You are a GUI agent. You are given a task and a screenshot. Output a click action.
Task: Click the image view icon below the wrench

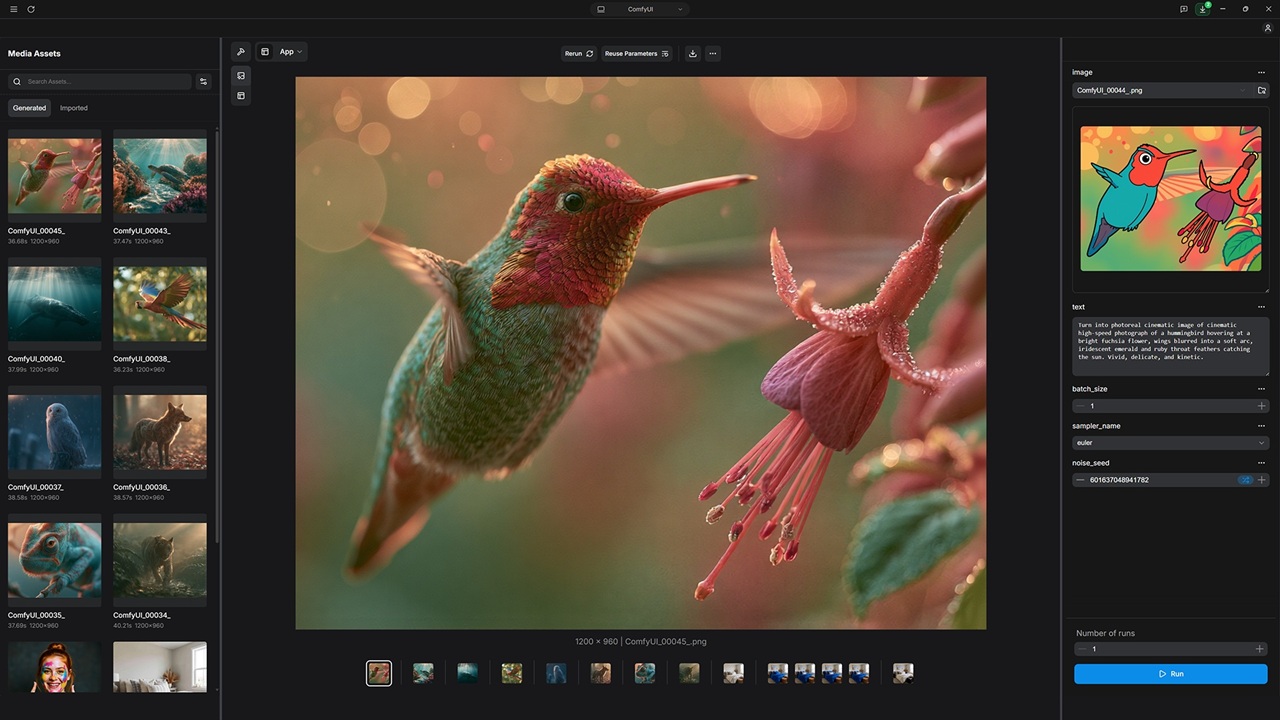pyautogui.click(x=241, y=75)
